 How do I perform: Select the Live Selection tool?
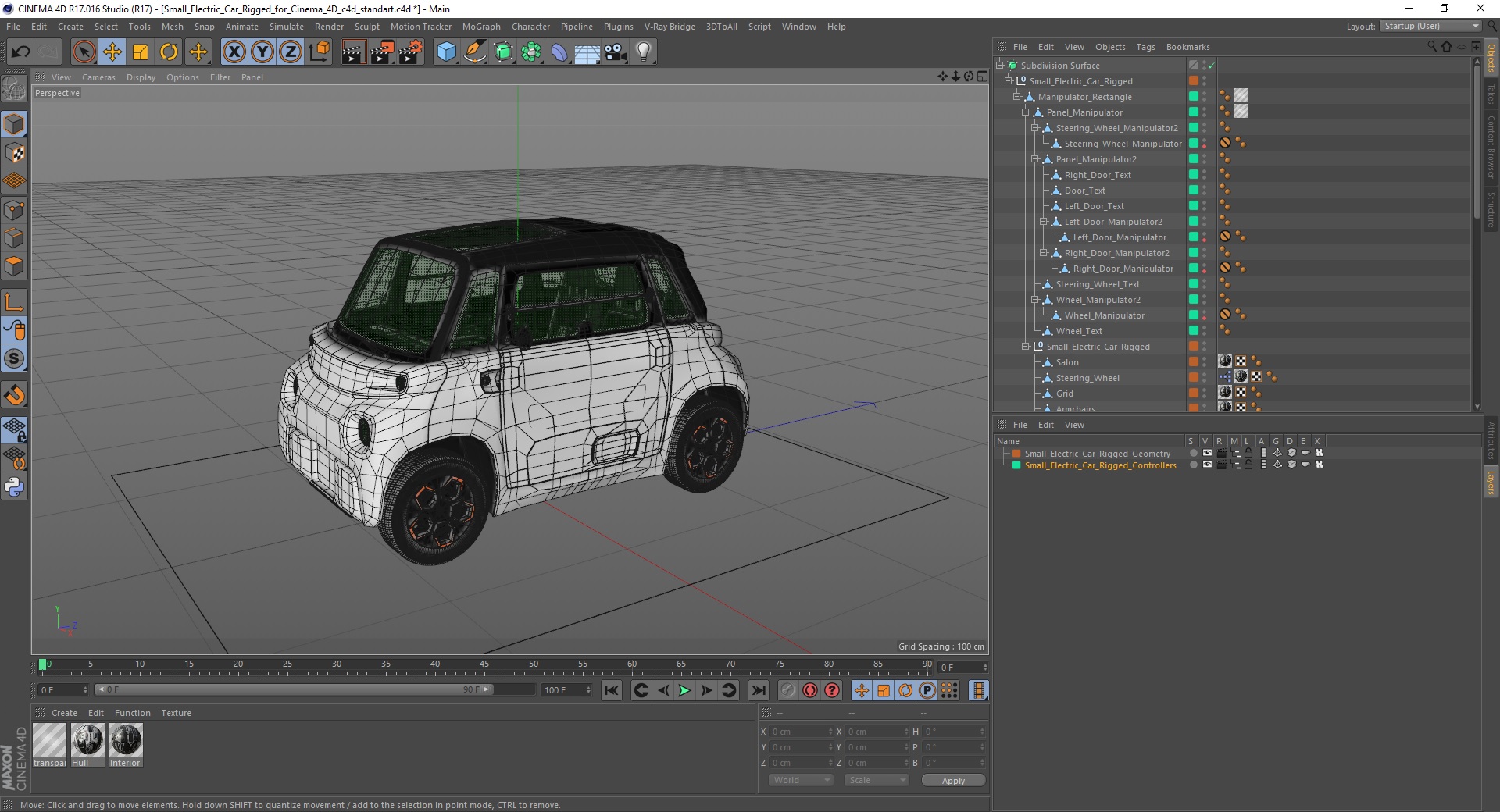pyautogui.click(x=84, y=52)
